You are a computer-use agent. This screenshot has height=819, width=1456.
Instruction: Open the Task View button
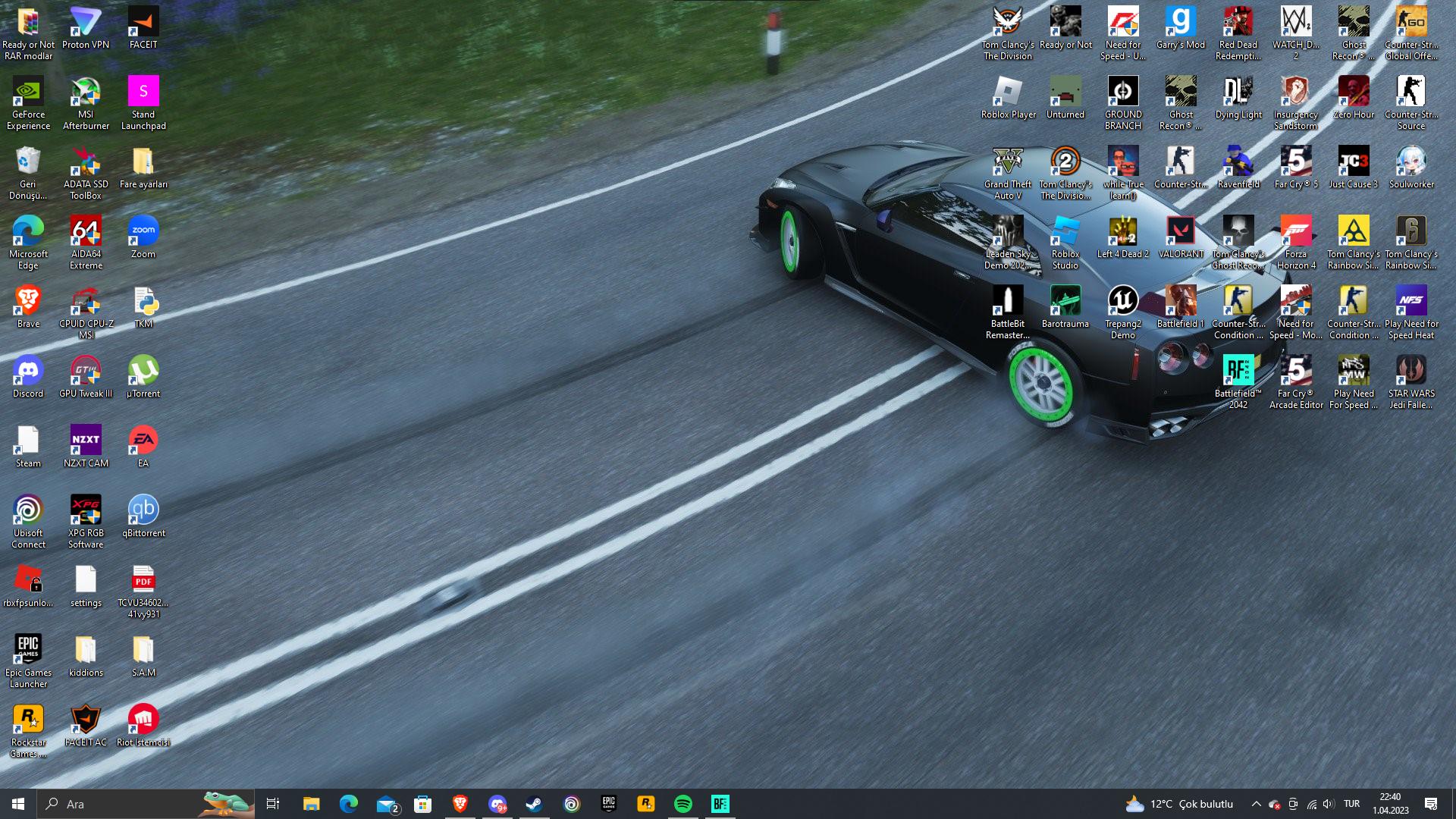click(273, 804)
